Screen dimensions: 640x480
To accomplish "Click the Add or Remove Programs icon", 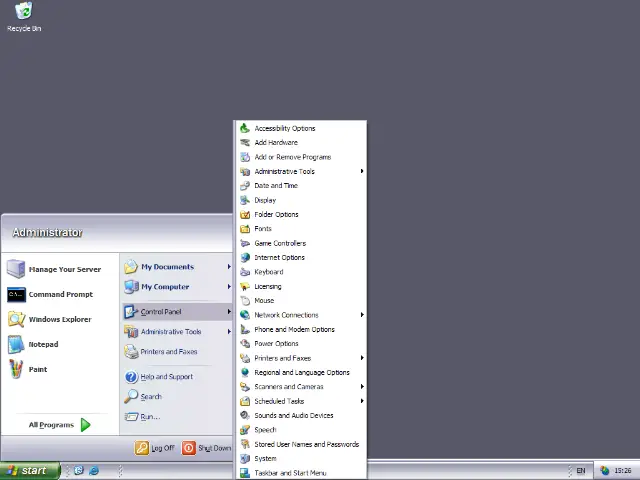I will pos(245,157).
